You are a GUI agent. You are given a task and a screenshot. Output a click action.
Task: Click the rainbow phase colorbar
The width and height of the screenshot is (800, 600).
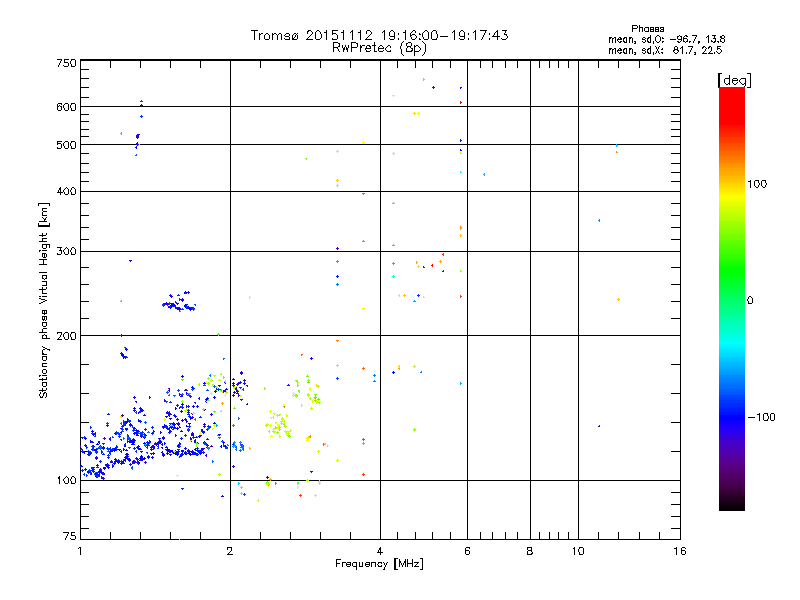click(732, 298)
